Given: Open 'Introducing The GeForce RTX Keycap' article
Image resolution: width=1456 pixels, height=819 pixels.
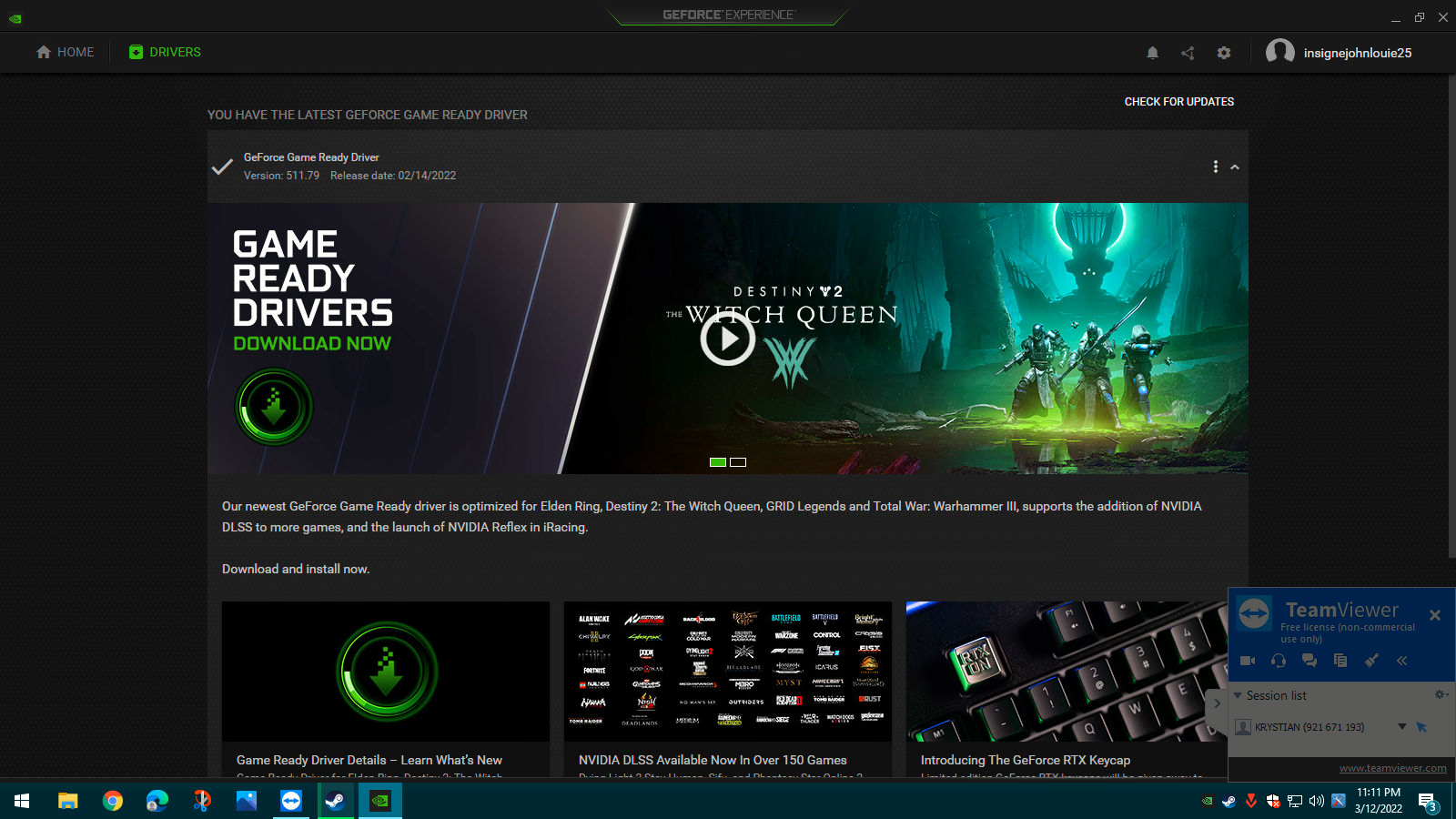Looking at the screenshot, I should (x=1026, y=760).
